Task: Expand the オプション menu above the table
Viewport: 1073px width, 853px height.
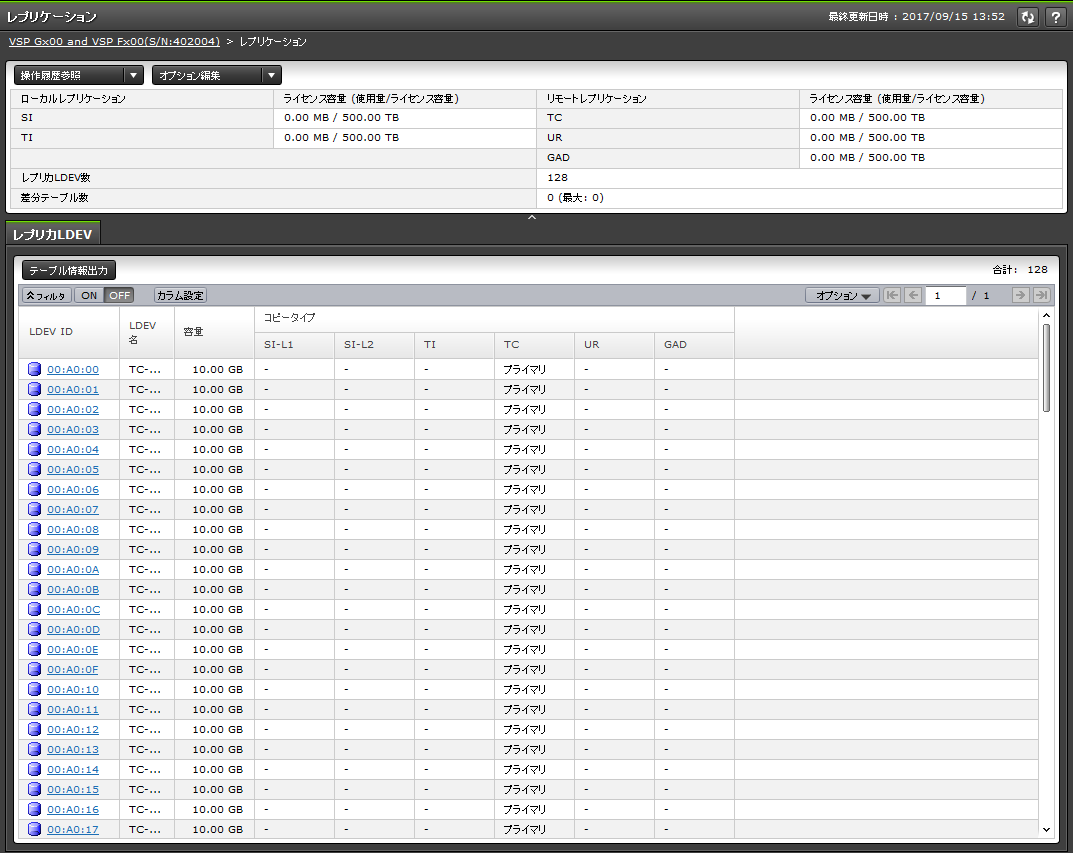Action: pos(842,295)
